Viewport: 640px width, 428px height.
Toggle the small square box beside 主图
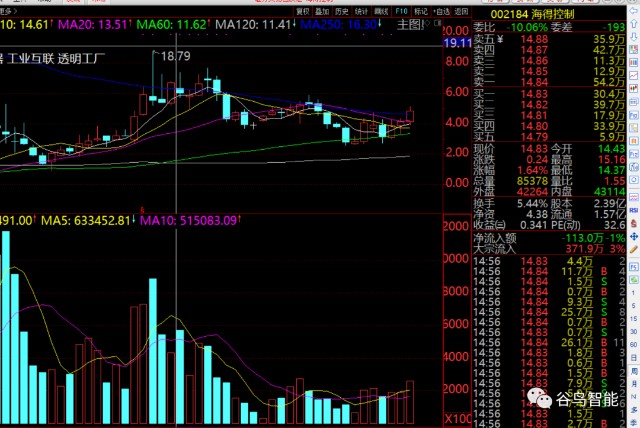tap(438, 23)
